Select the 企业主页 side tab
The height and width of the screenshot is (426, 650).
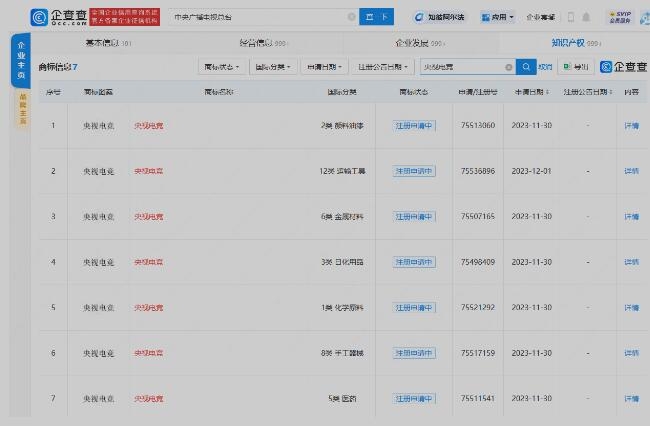click(21, 61)
